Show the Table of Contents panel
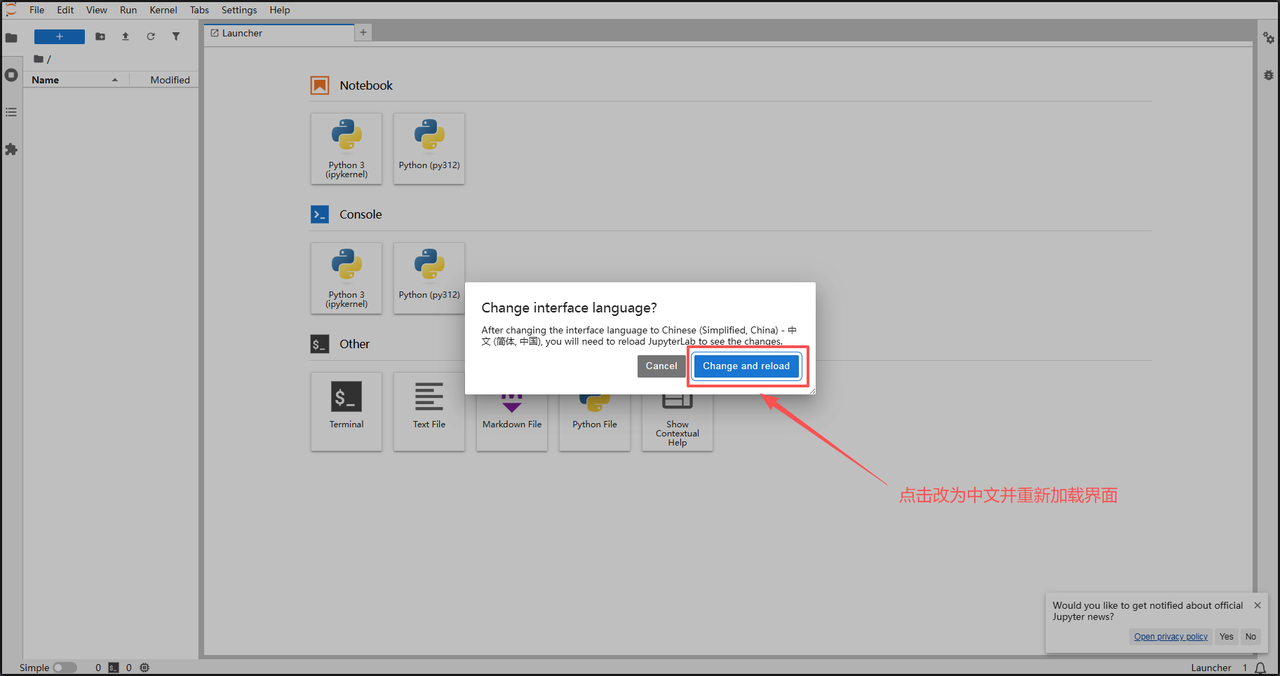This screenshot has width=1280, height=676. click(11, 112)
